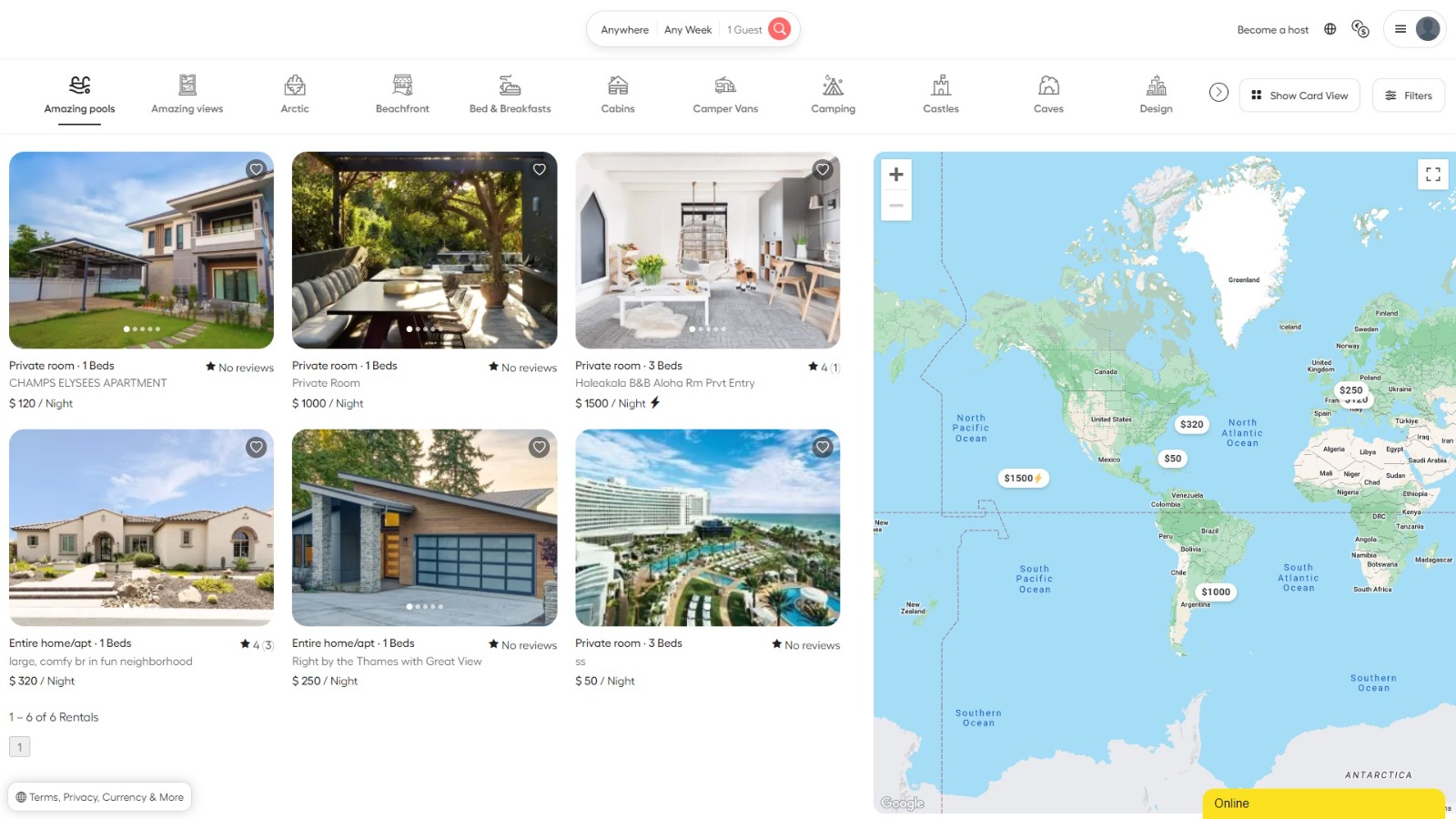Viewport: 1456px width, 819px height.
Task: Click the red search magnifier icon
Action: coord(780,29)
